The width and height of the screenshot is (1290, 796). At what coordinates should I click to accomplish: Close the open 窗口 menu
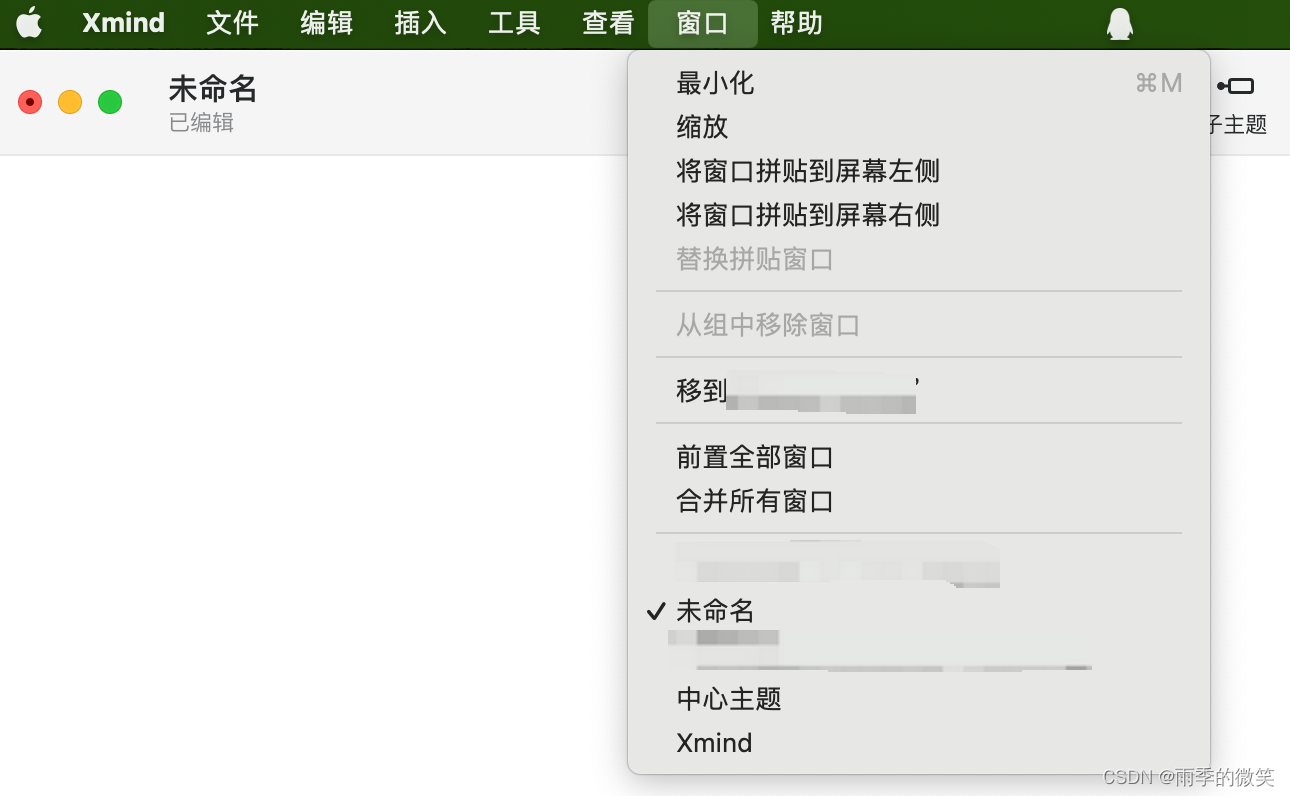pyautogui.click(x=702, y=23)
